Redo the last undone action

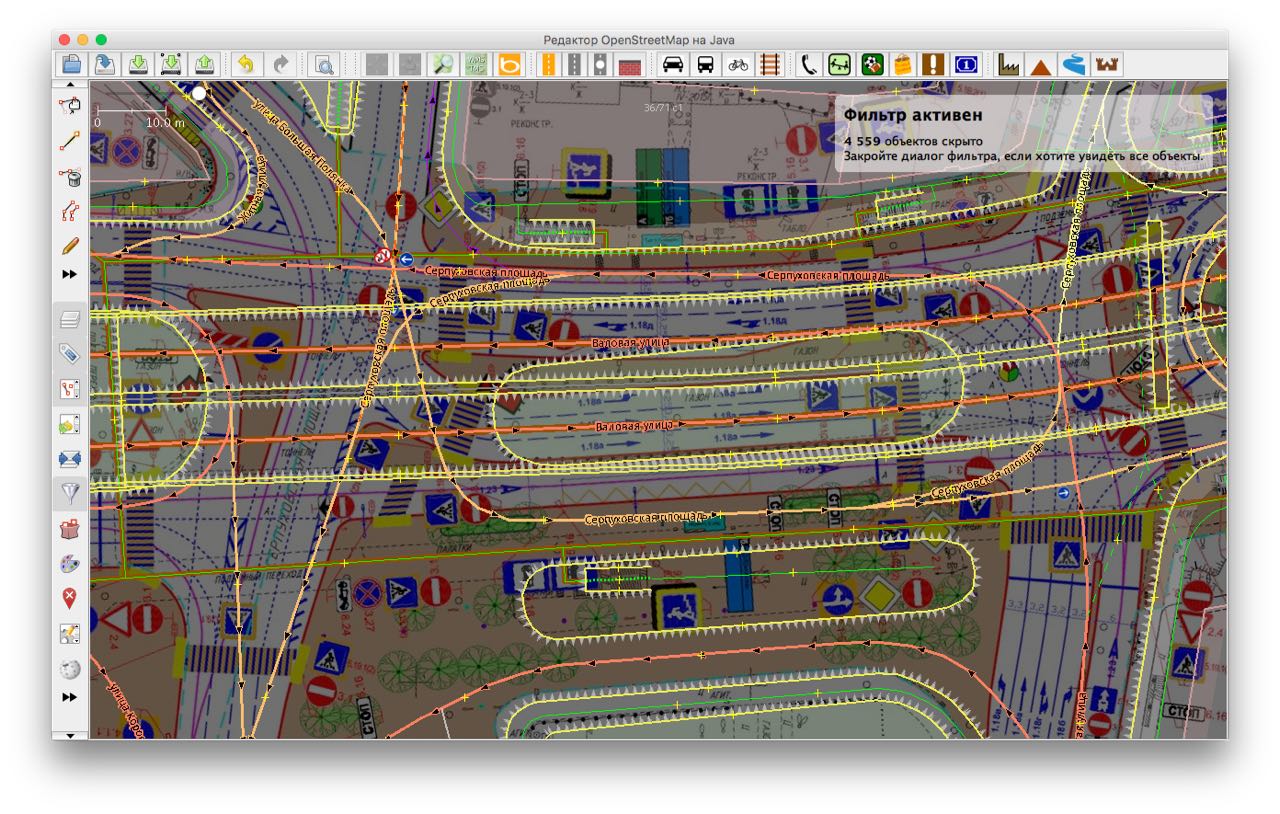[x=280, y=65]
